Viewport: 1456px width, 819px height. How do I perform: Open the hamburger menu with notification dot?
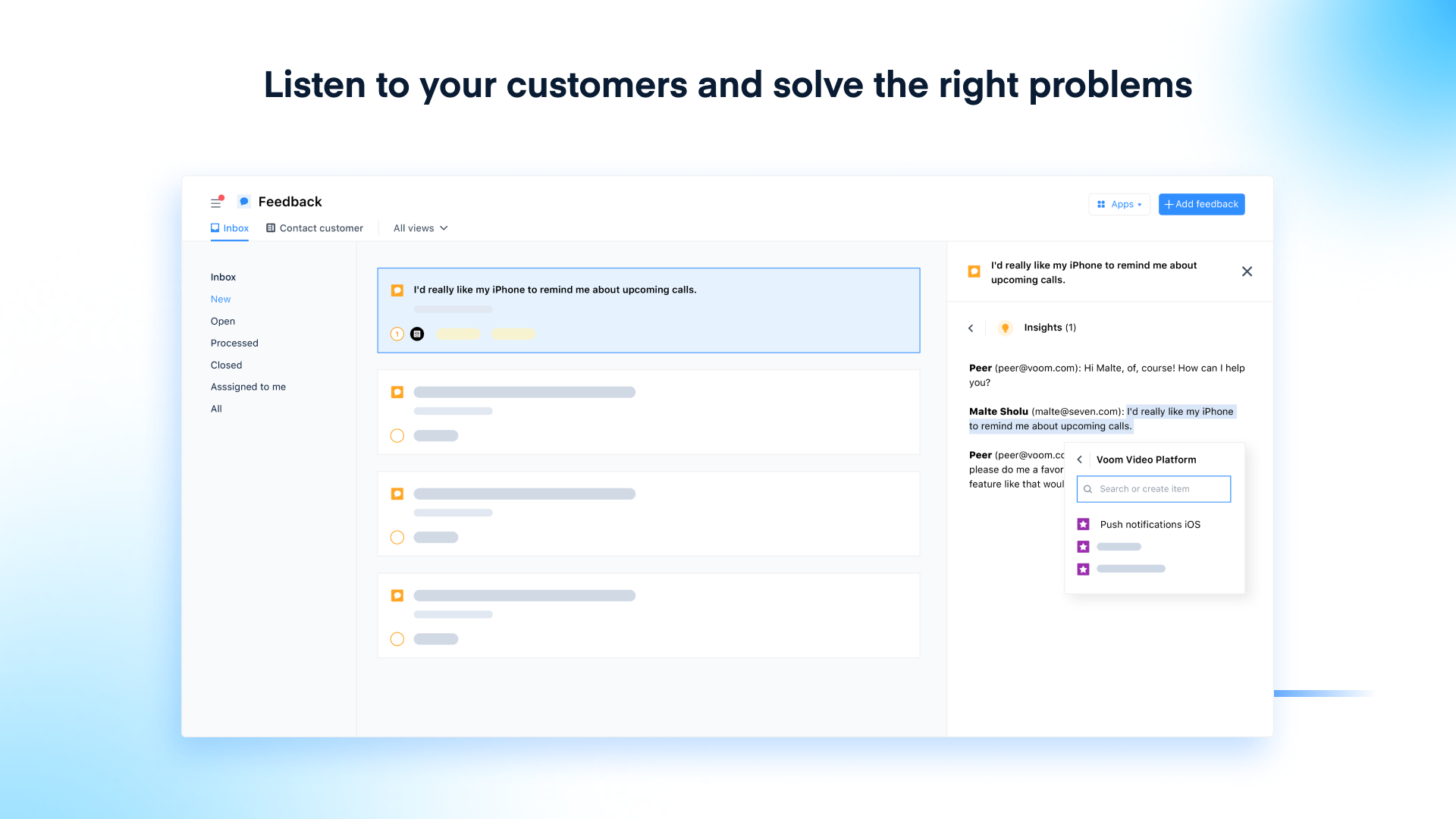point(216,202)
